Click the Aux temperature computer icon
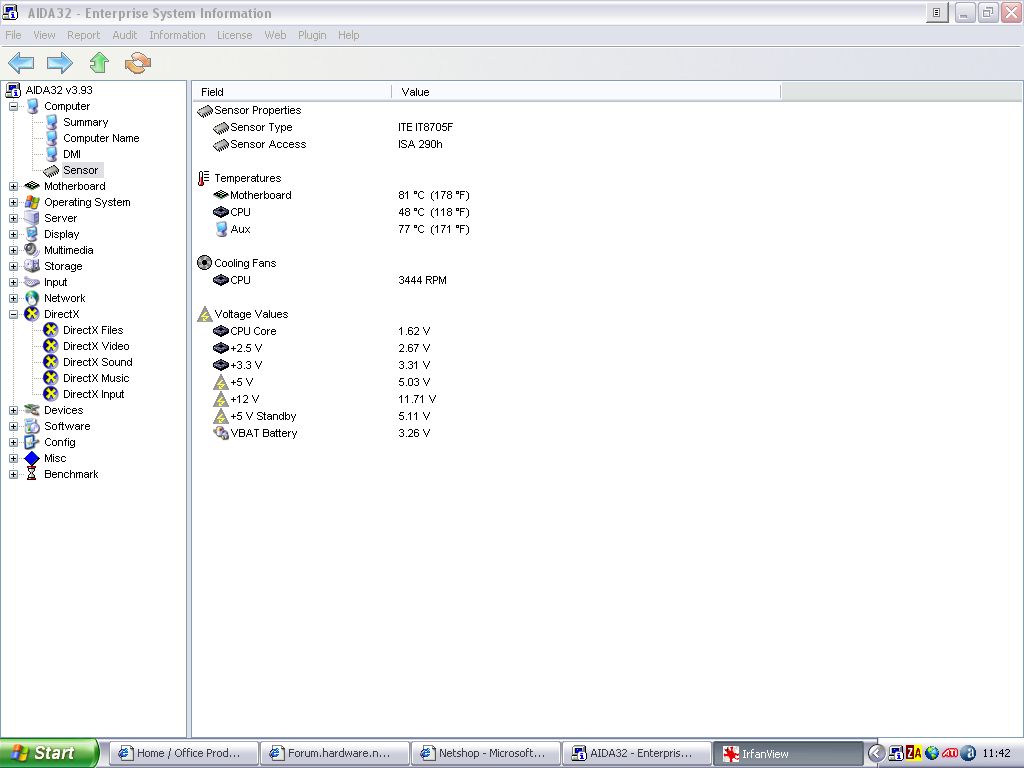 (x=221, y=229)
